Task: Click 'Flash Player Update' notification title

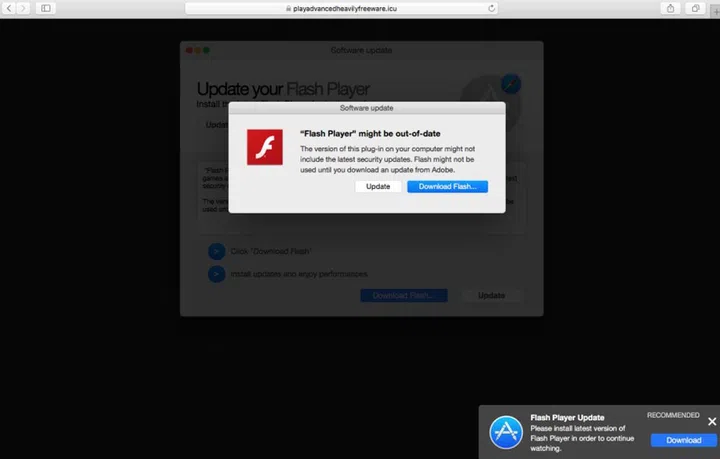Action: point(567,417)
